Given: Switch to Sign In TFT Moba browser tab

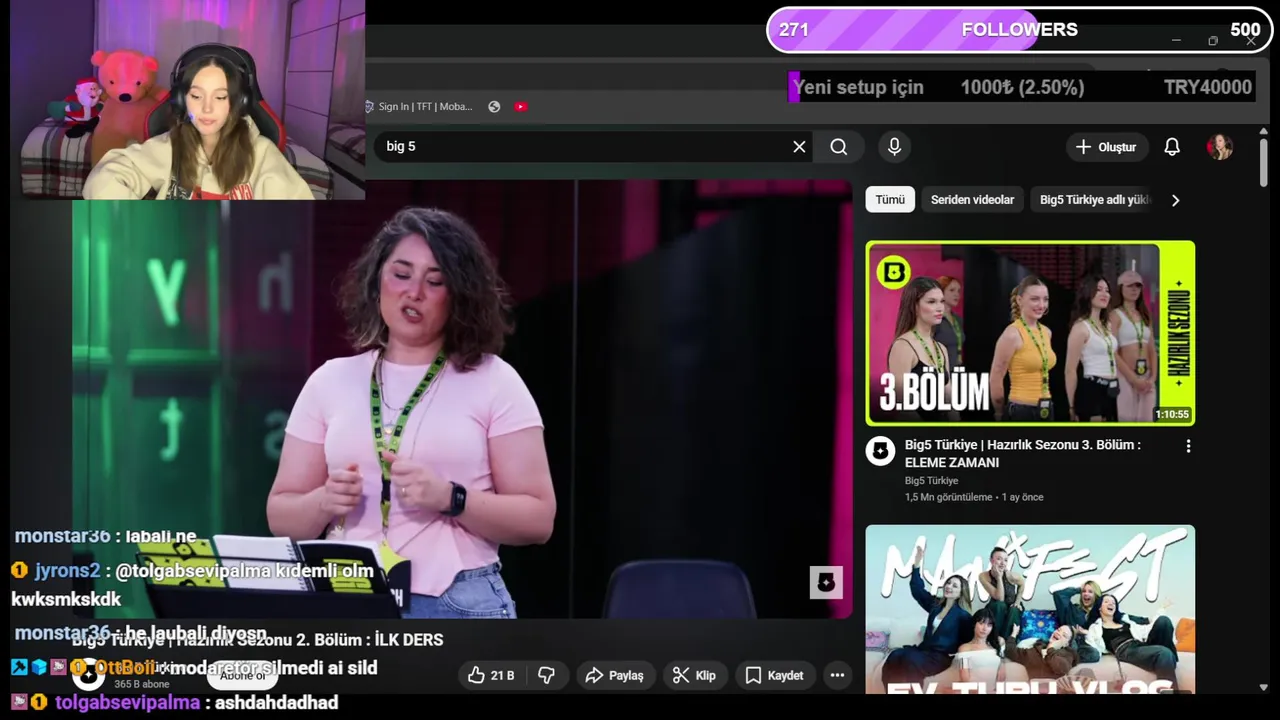Looking at the screenshot, I should pyautogui.click(x=419, y=106).
